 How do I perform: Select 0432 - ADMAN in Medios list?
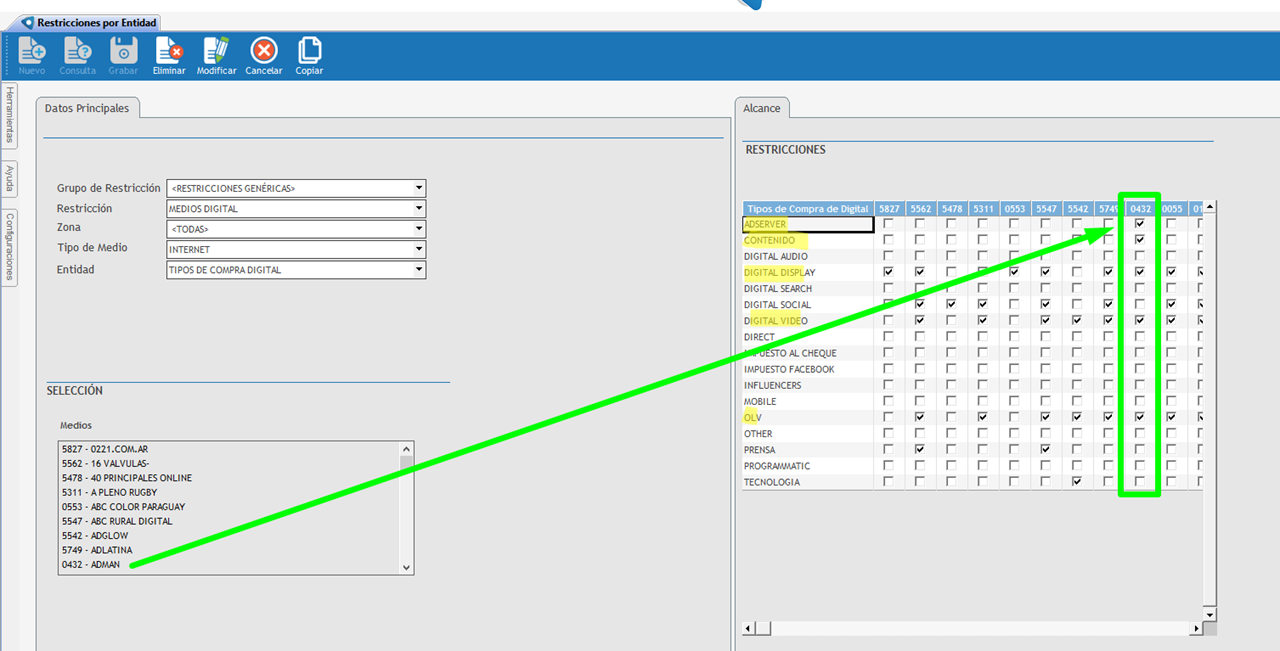[x=91, y=565]
